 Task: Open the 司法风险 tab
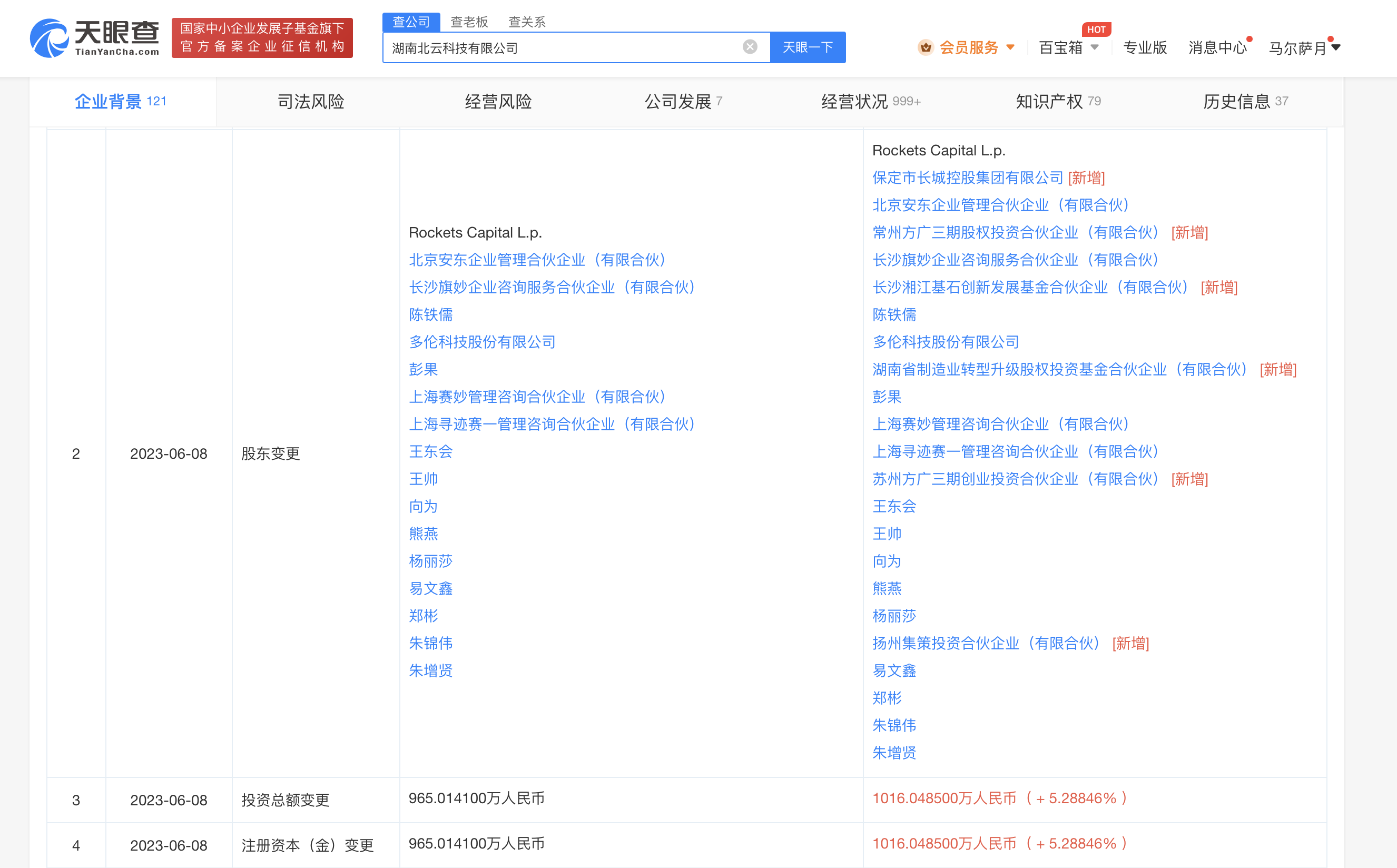(x=311, y=102)
